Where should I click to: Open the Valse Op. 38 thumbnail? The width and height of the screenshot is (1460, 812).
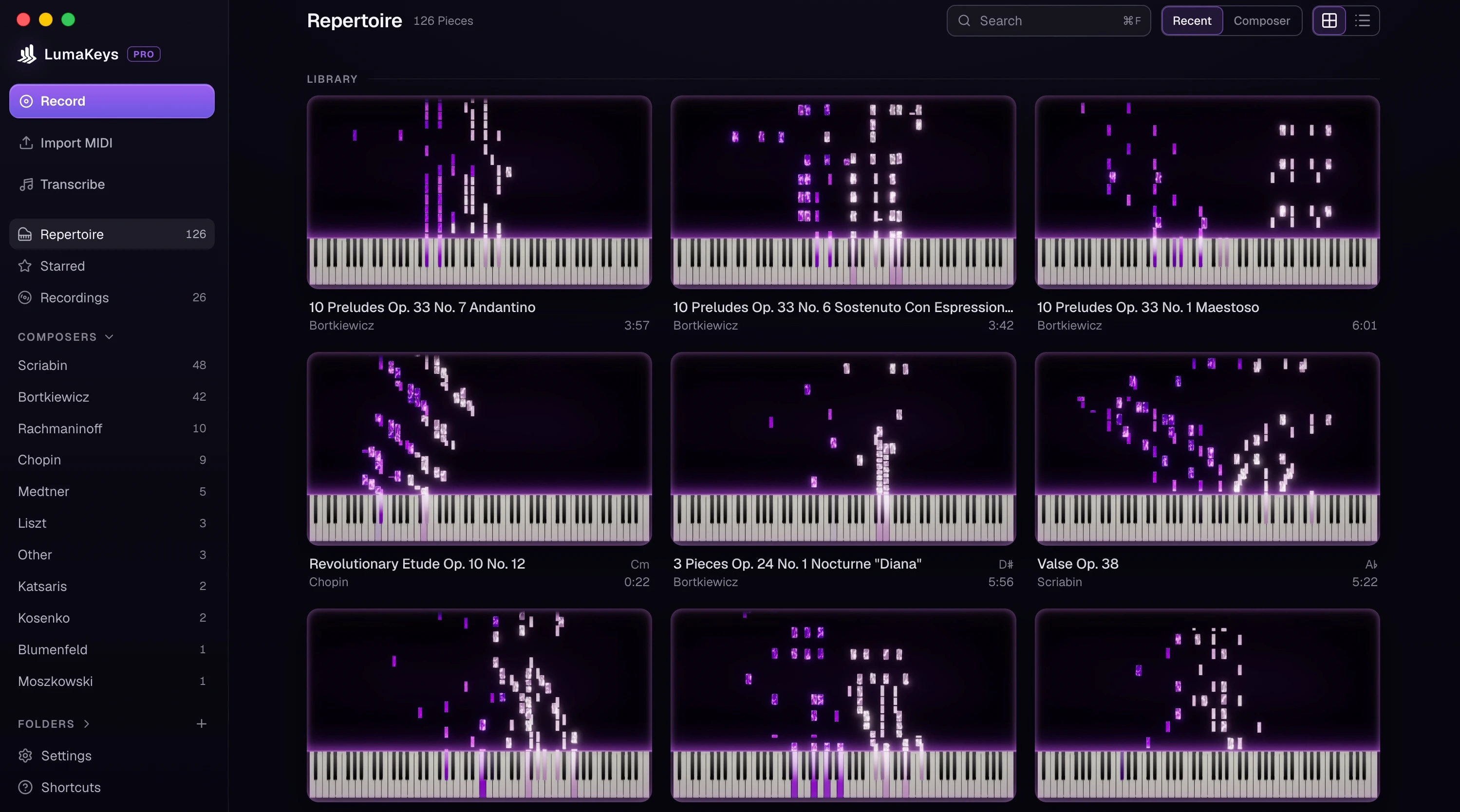[1207, 449]
